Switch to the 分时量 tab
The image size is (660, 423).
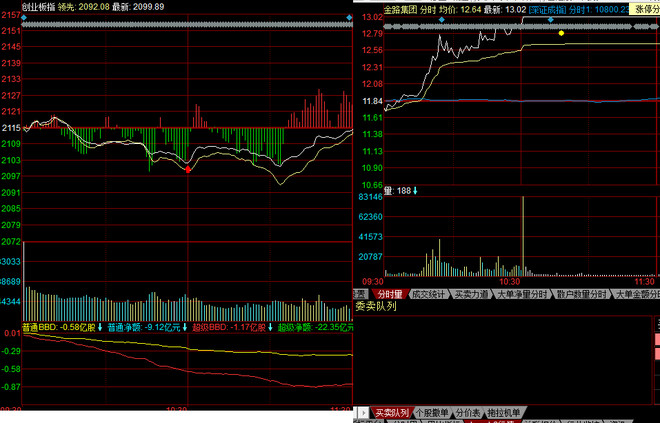pyautogui.click(x=390, y=294)
